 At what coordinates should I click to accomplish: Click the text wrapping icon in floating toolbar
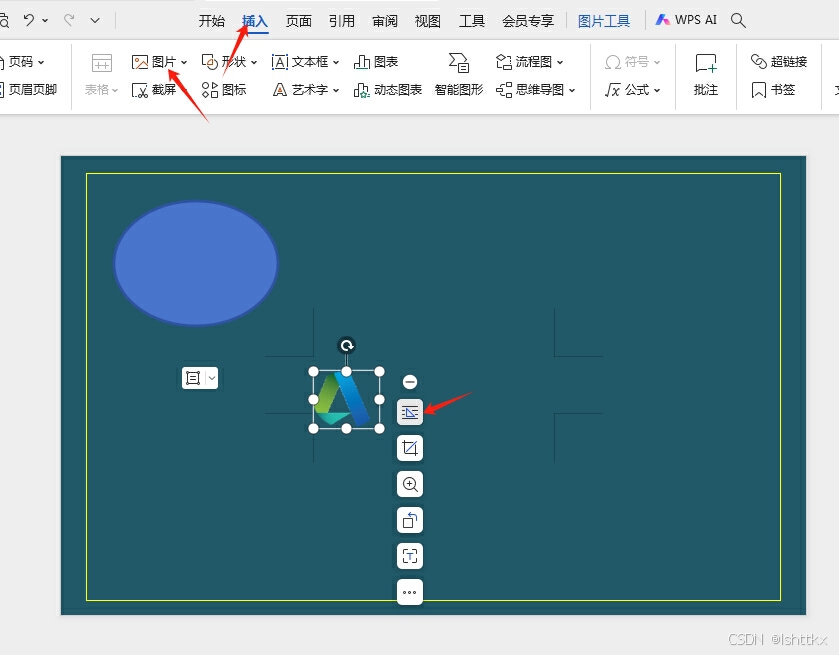tap(410, 413)
